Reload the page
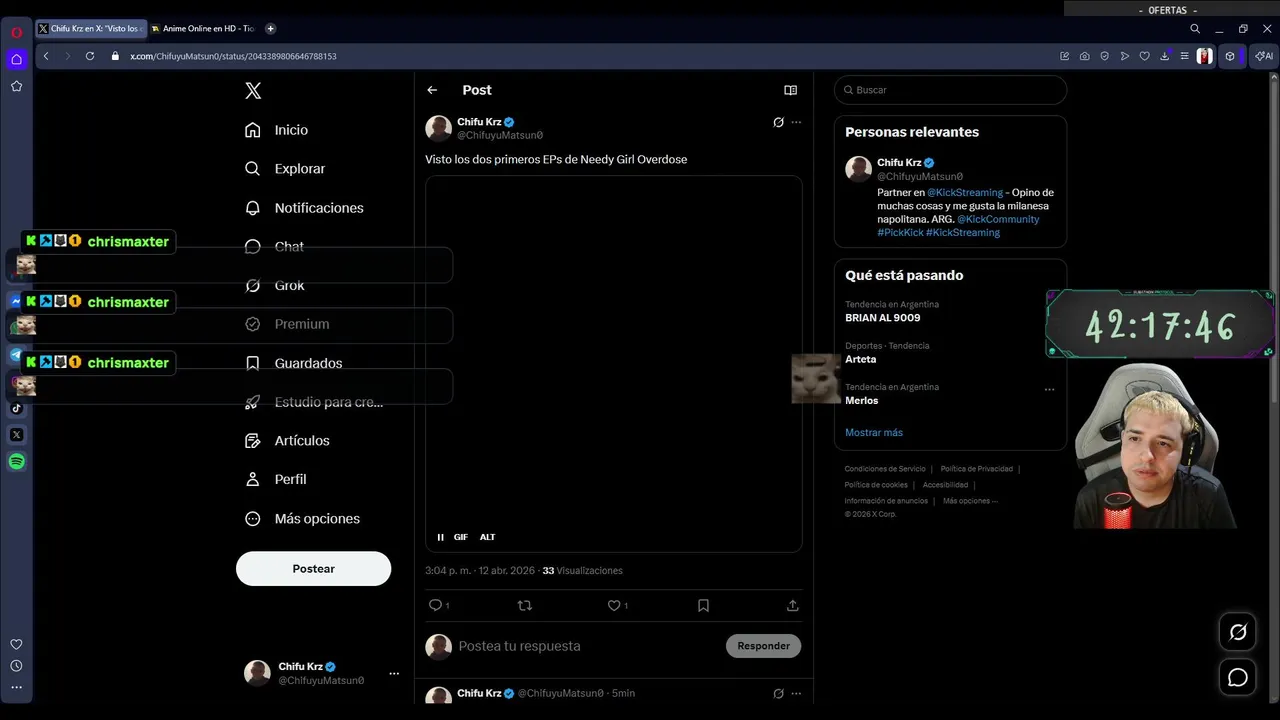 click(89, 56)
